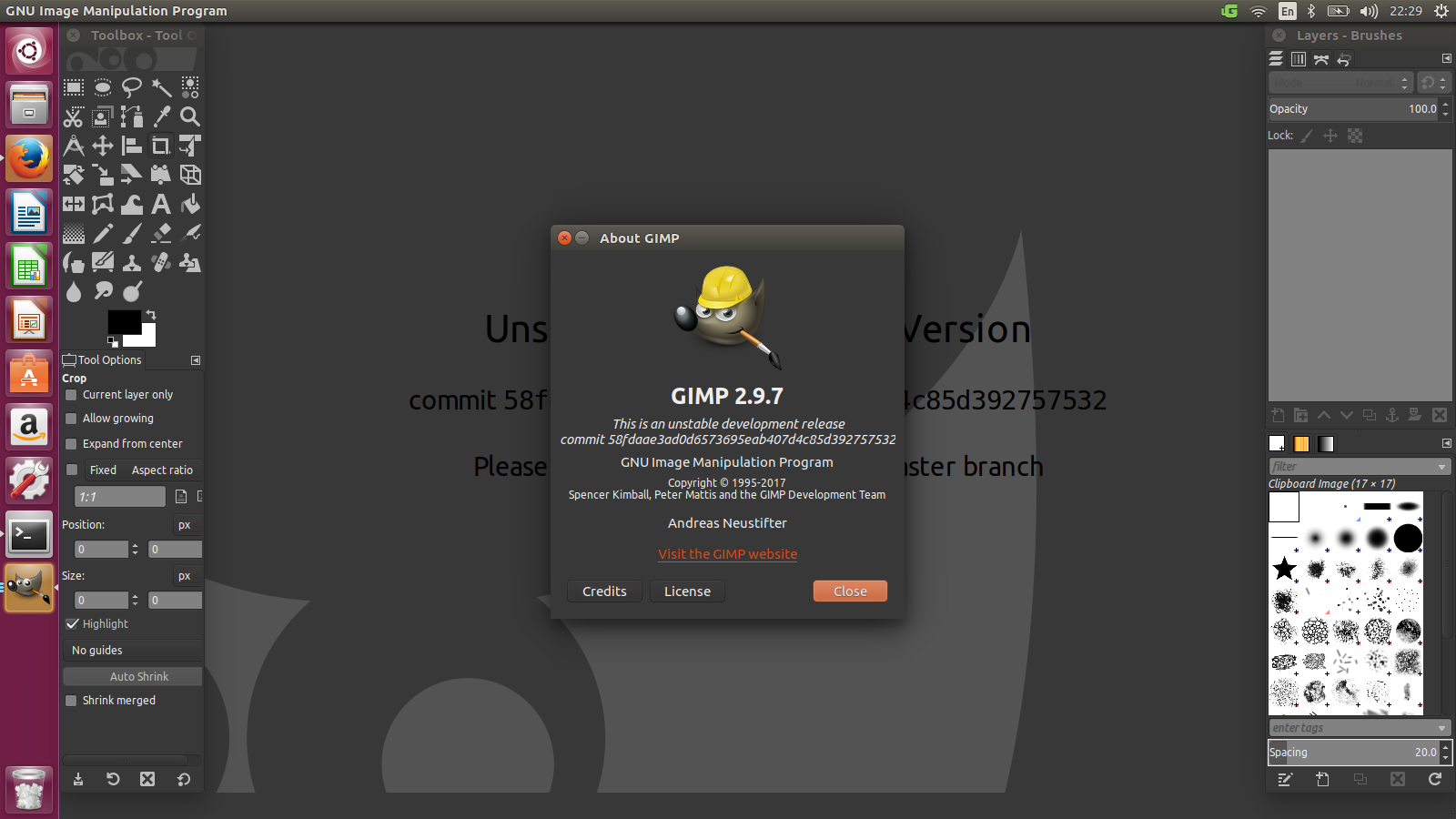
Task: Toggle the lock position and size icon
Action: coord(1330,136)
